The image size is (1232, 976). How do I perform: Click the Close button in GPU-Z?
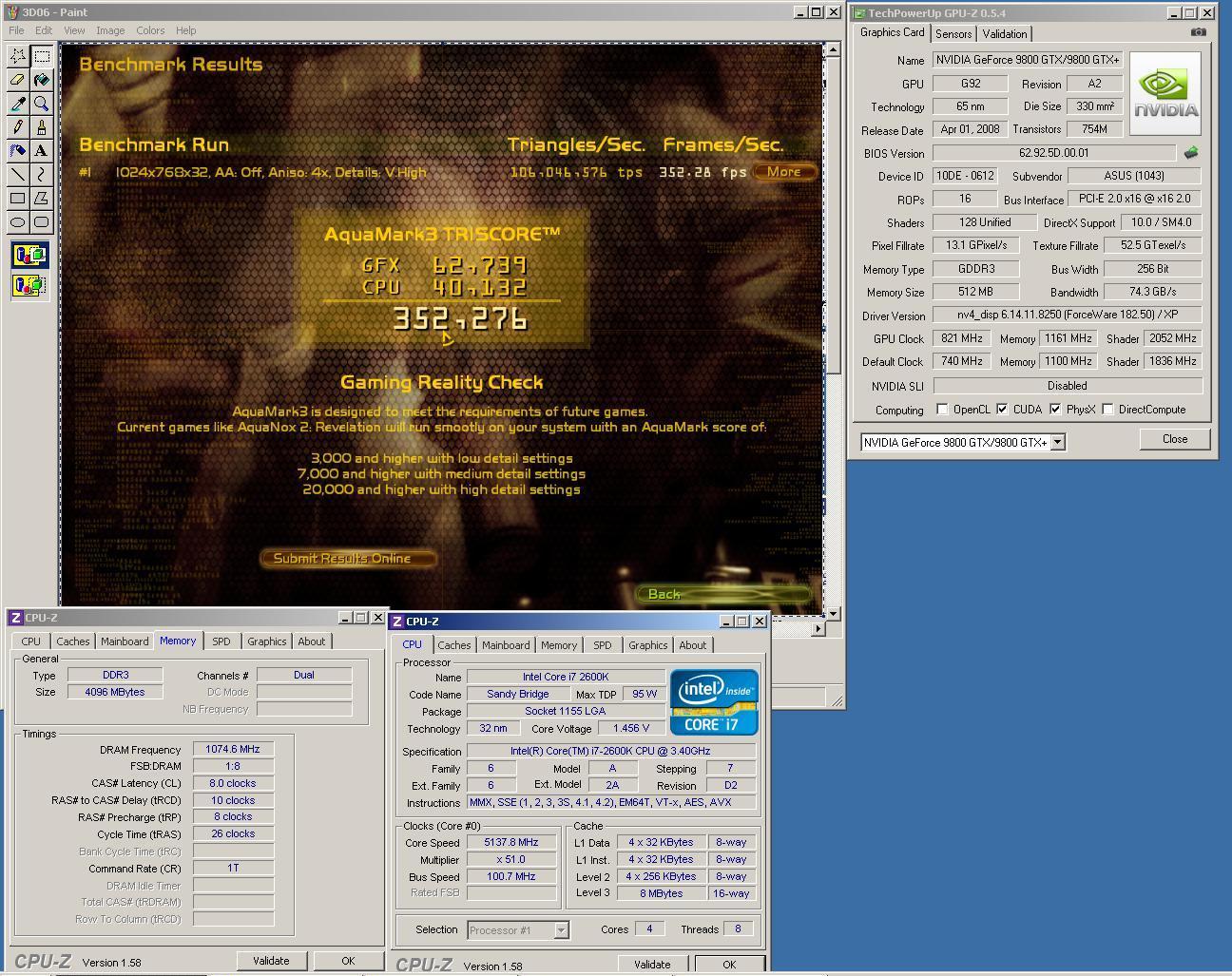pyautogui.click(x=1175, y=439)
